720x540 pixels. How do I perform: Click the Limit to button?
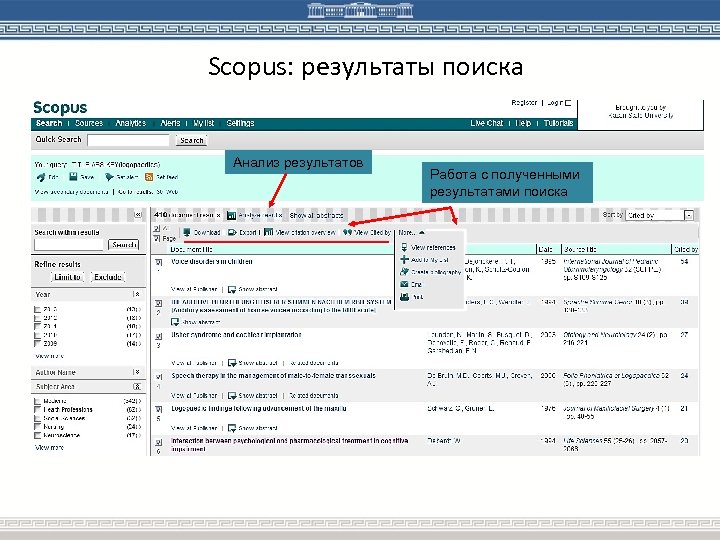click(67, 277)
